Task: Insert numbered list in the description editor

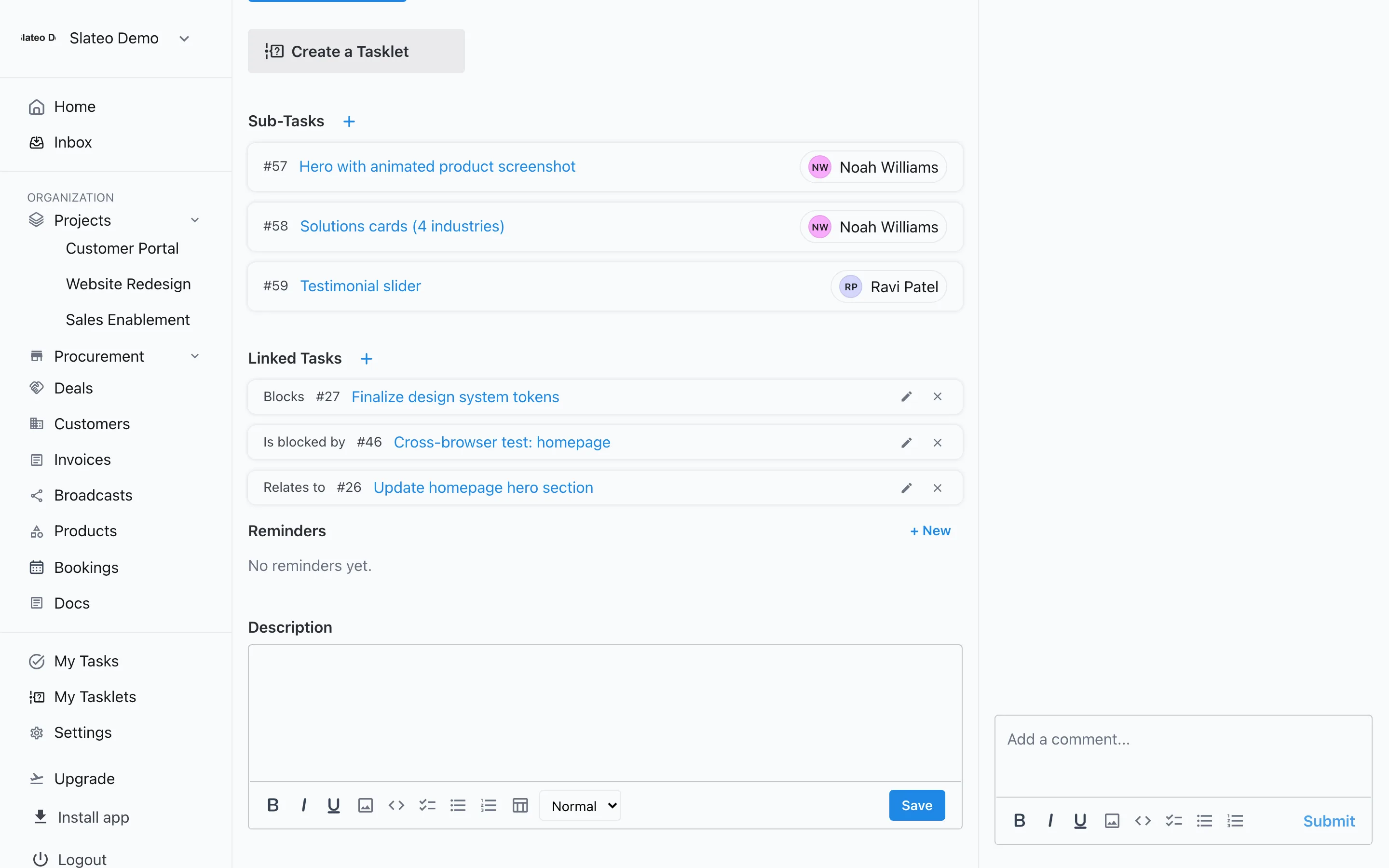Action: click(x=489, y=805)
